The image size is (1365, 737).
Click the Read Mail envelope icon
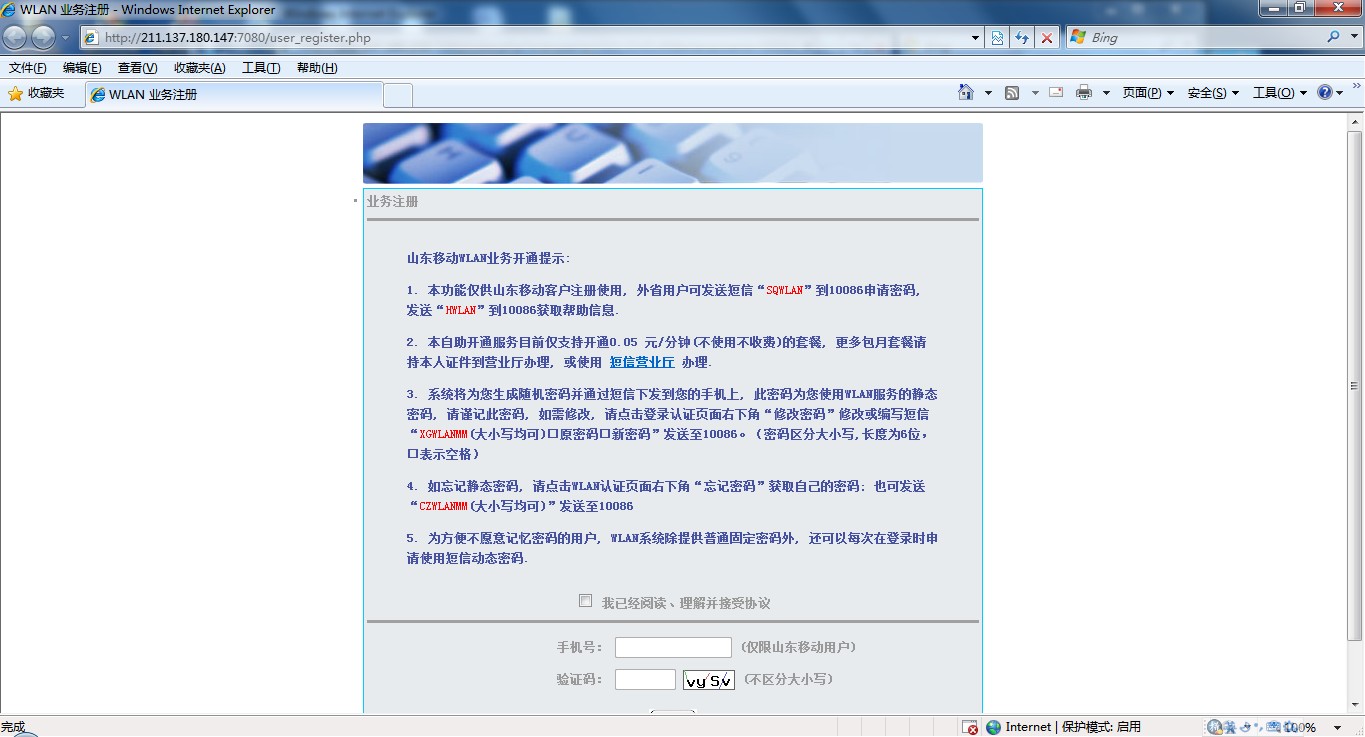click(1056, 93)
